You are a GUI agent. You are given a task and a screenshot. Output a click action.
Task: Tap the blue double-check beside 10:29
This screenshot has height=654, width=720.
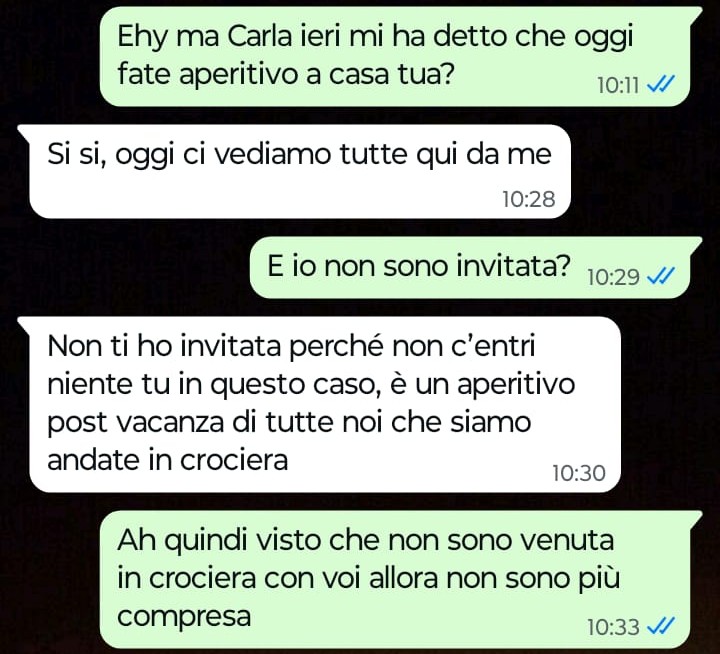(660, 276)
